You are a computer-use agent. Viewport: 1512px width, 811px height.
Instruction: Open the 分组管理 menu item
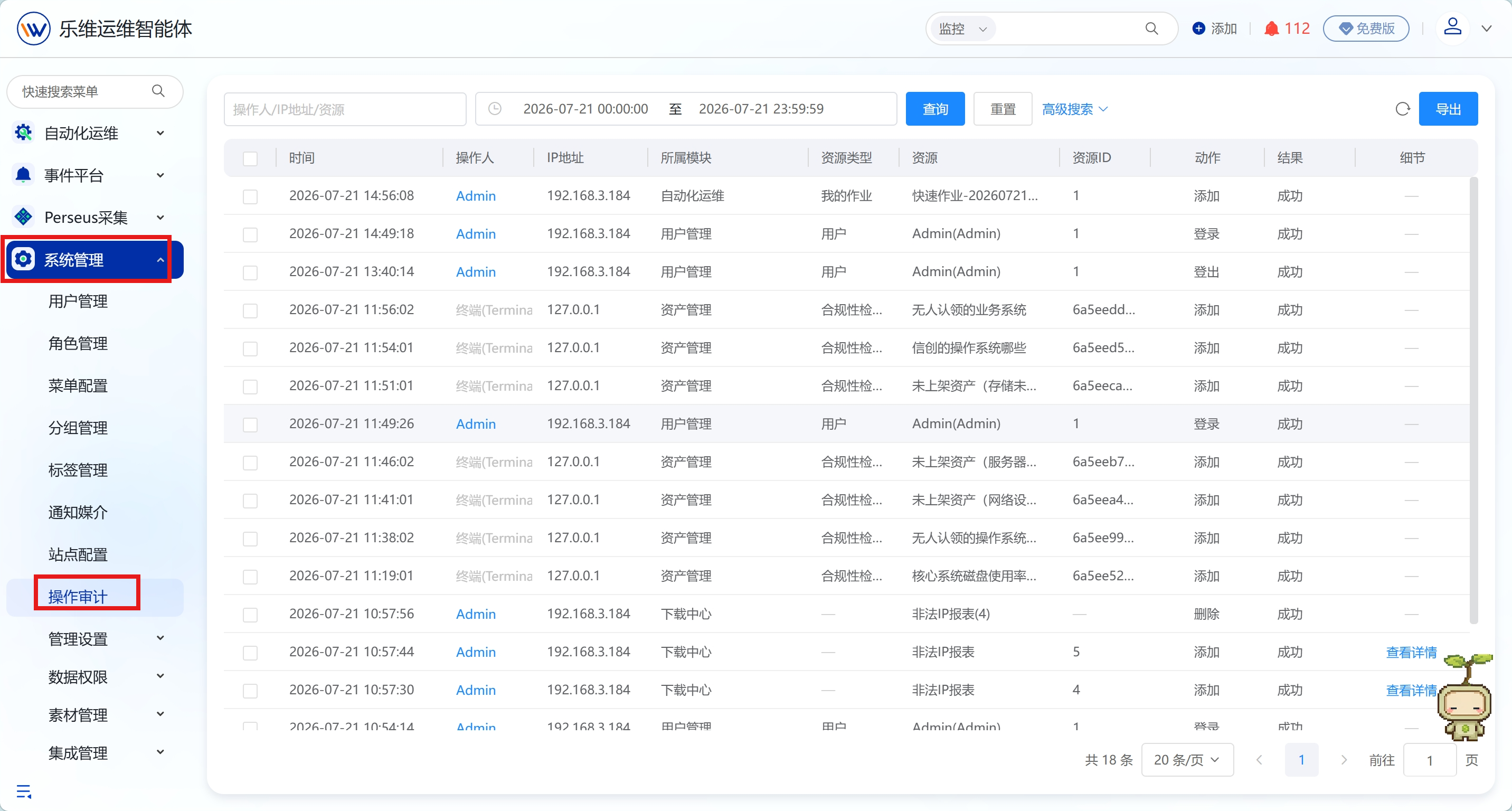(x=78, y=428)
